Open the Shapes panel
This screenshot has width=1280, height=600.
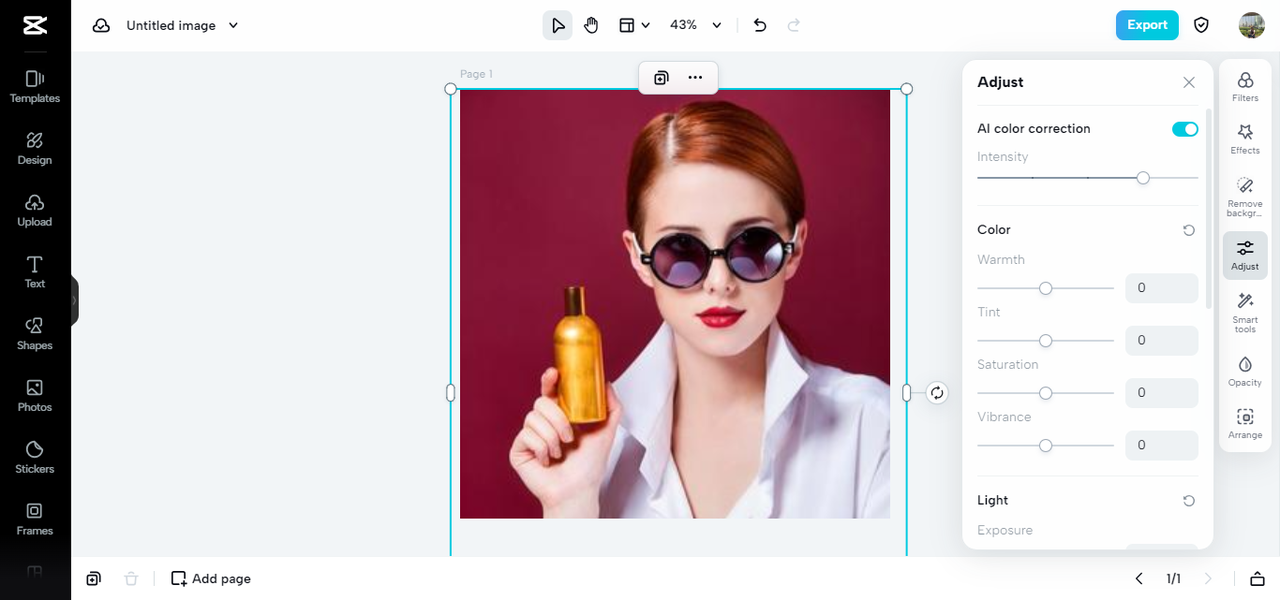pyautogui.click(x=35, y=334)
